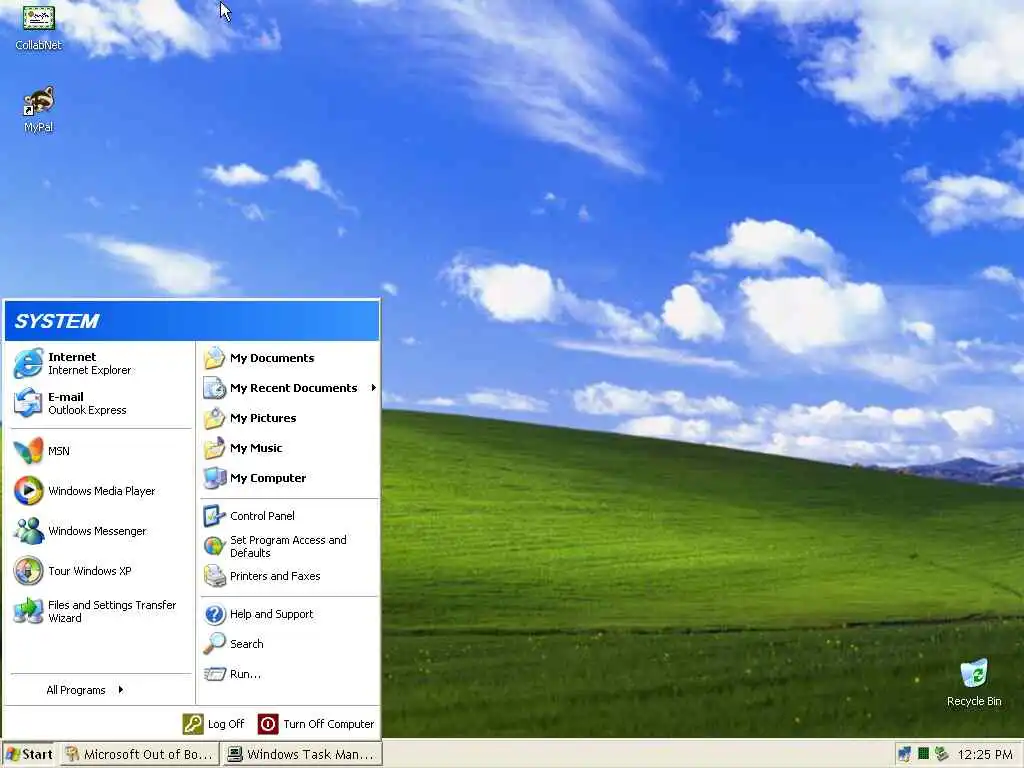This screenshot has width=1024, height=768.
Task: Open the CollabNet desktop icon
Action: coord(39,27)
